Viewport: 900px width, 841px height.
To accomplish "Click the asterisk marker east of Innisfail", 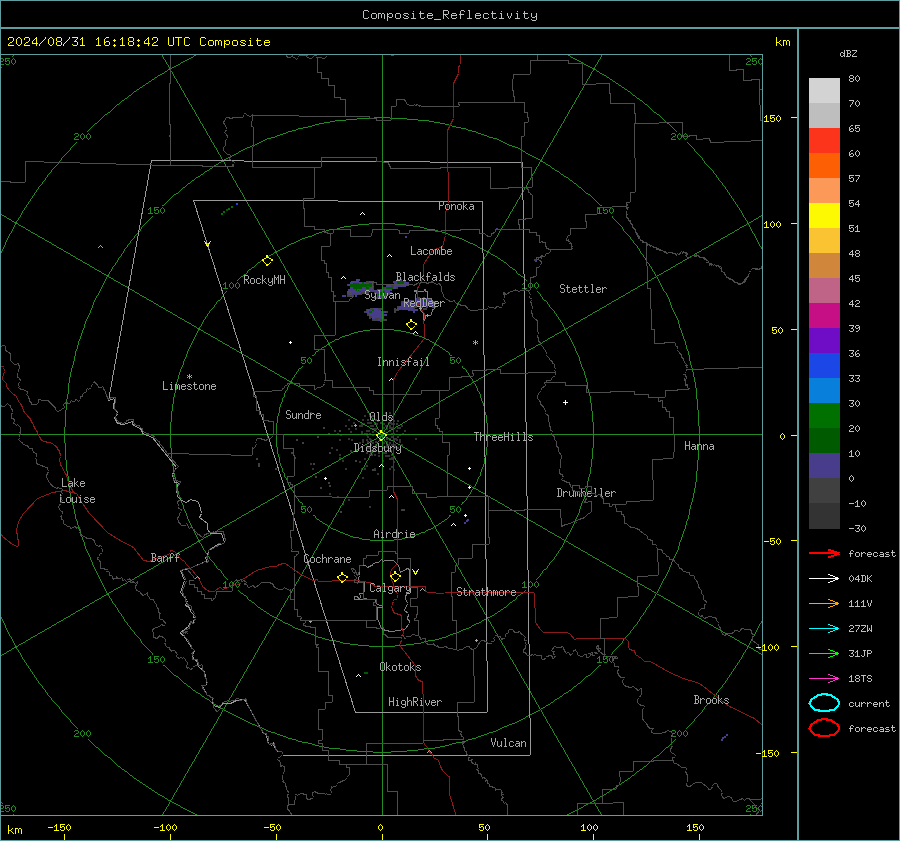I will point(475,343).
